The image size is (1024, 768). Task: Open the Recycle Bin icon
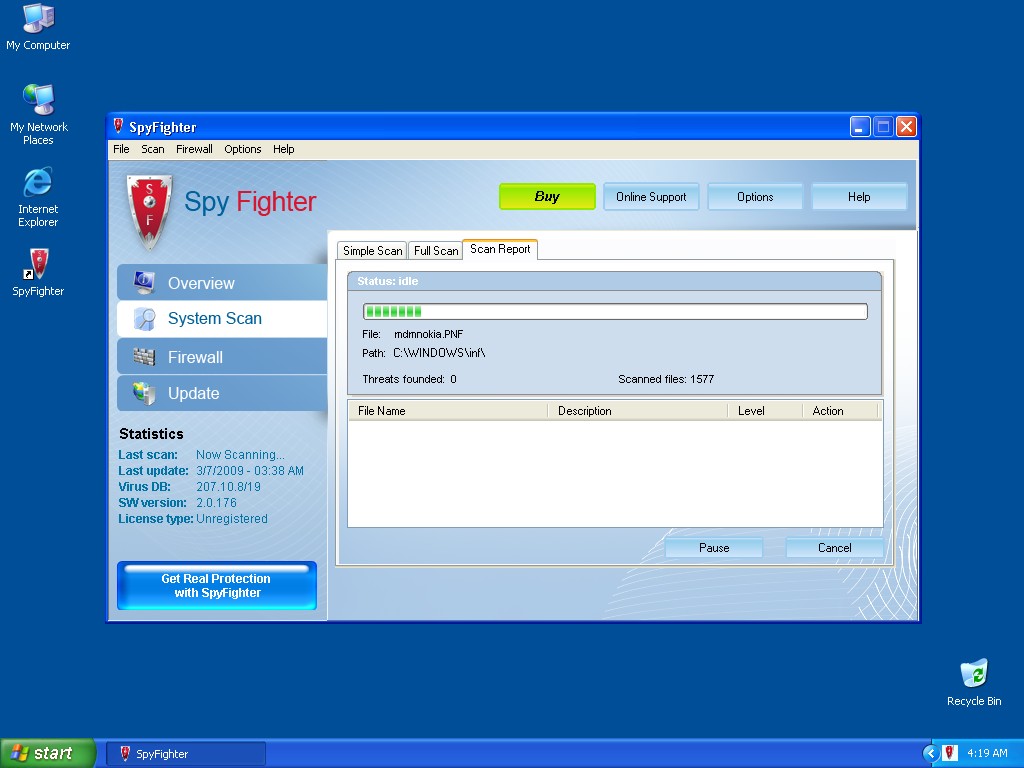(x=973, y=676)
